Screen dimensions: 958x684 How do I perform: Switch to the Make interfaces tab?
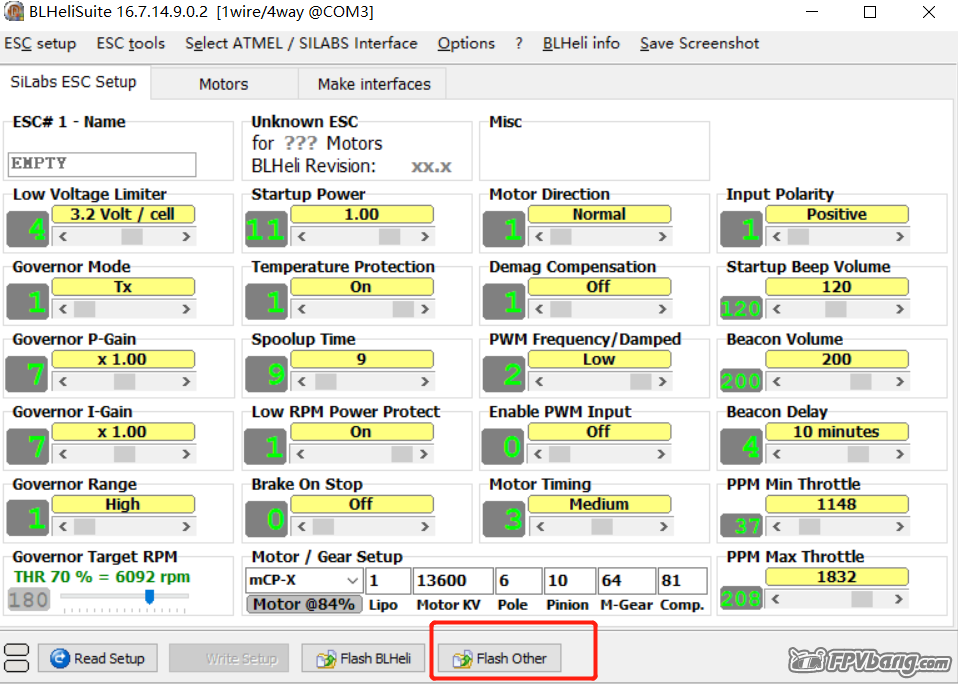[374, 84]
